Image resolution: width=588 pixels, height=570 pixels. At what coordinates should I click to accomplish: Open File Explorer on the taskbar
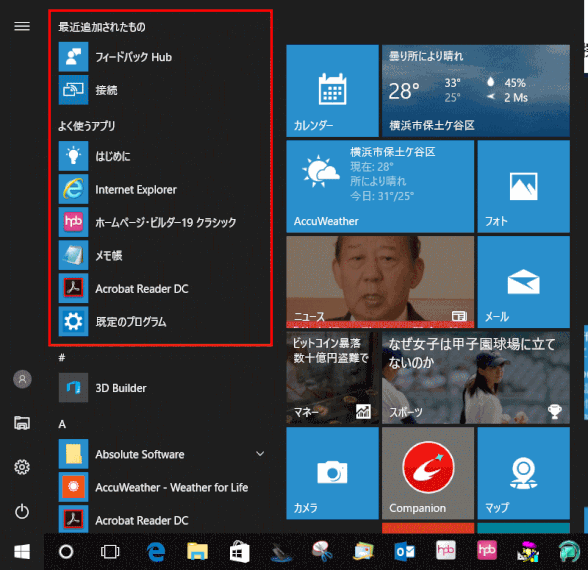[198, 552]
